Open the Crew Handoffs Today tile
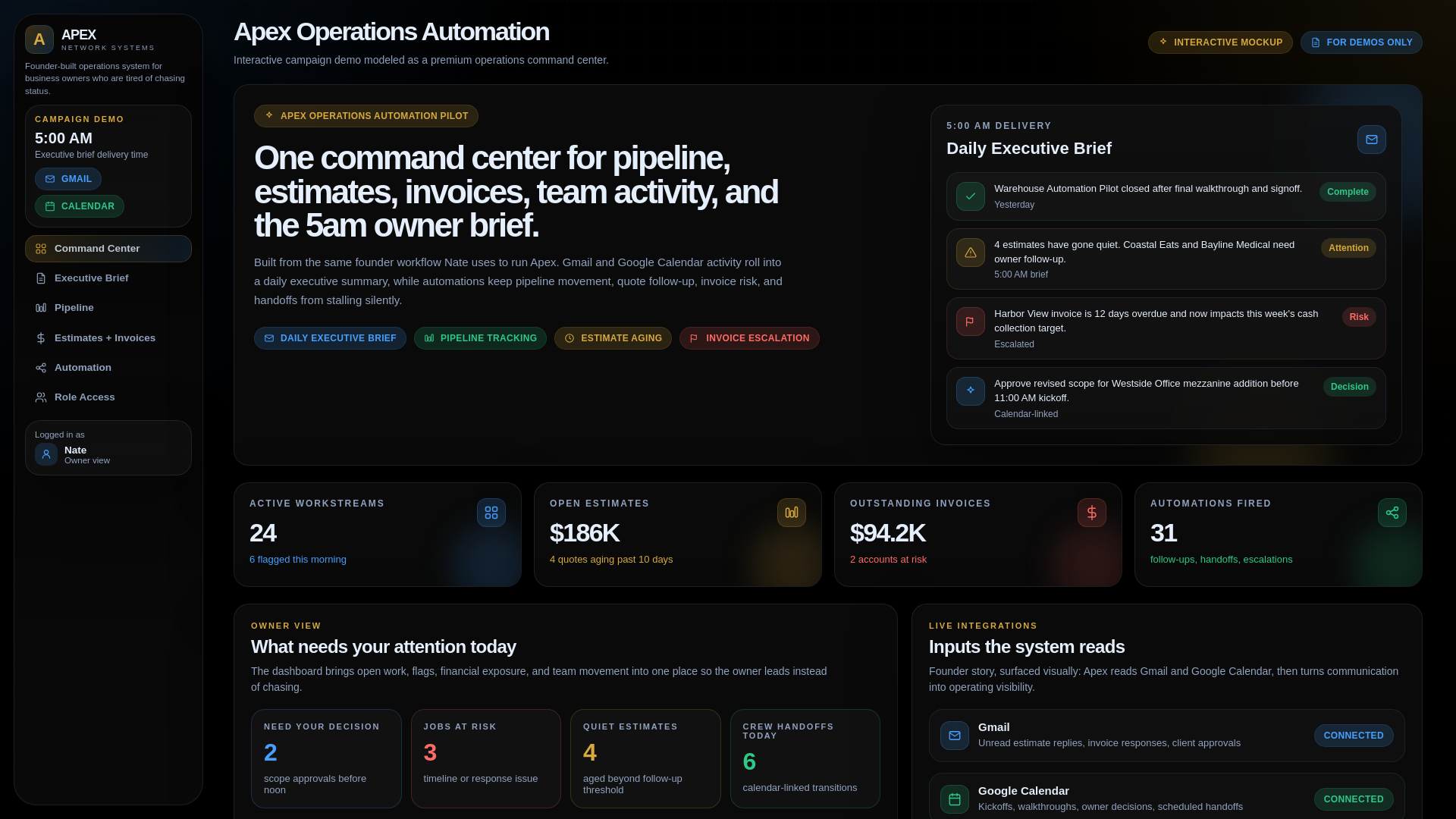The height and width of the screenshot is (819, 1456). [x=805, y=758]
